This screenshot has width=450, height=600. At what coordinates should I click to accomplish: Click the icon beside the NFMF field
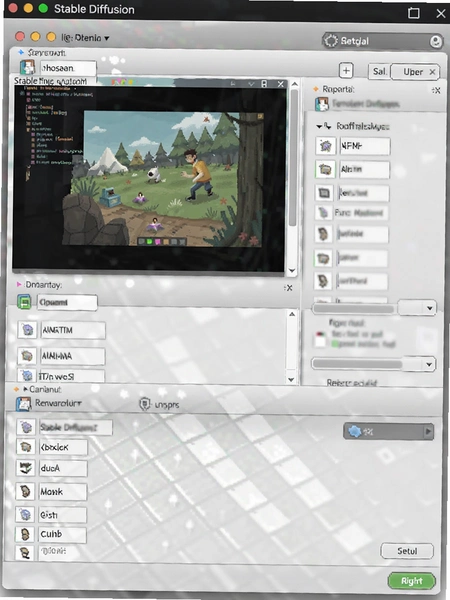(326, 146)
